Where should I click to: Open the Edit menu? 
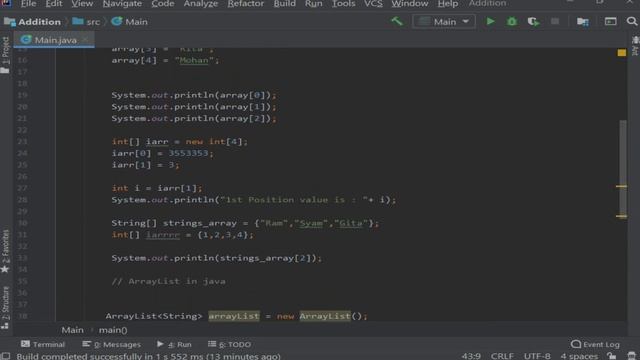[x=53, y=4]
